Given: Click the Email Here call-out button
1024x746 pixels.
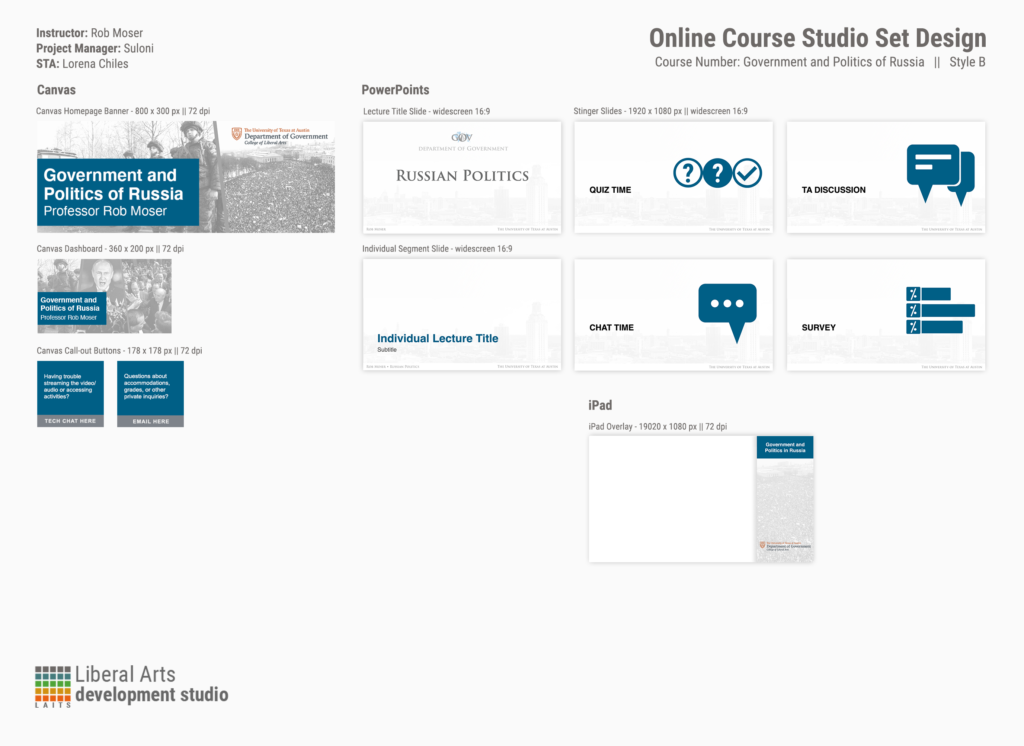Looking at the screenshot, I should click(x=150, y=394).
